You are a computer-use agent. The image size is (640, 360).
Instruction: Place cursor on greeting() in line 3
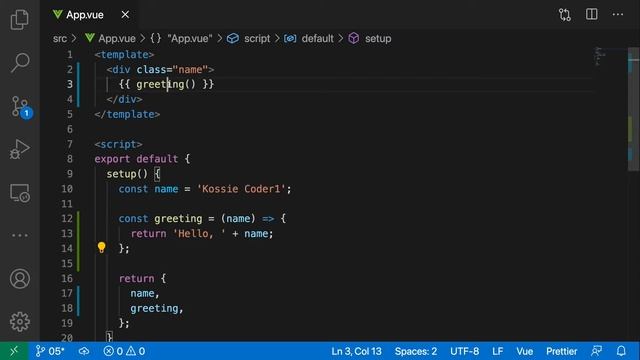click(166, 84)
